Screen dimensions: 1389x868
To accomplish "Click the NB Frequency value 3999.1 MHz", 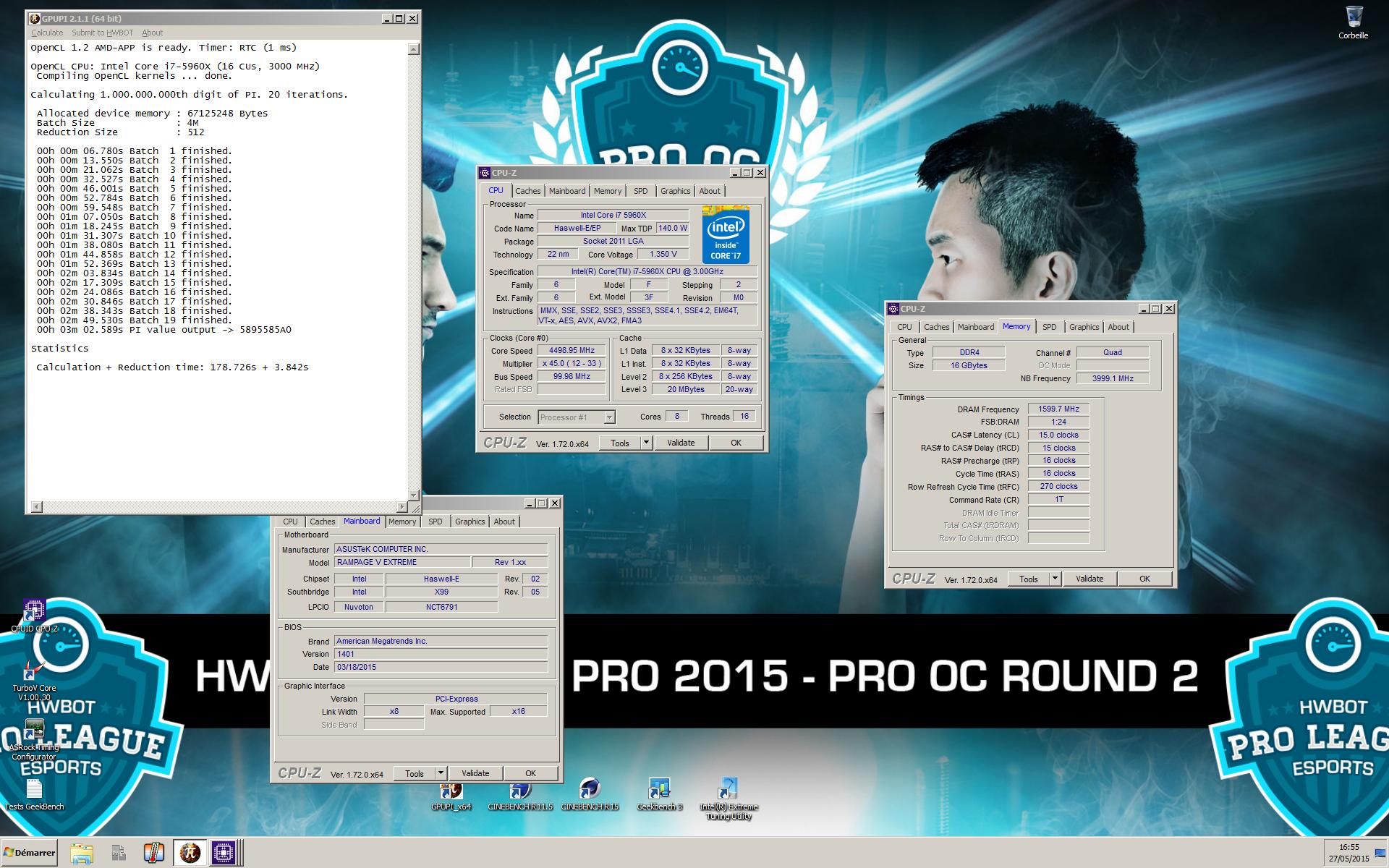I will [x=1112, y=378].
